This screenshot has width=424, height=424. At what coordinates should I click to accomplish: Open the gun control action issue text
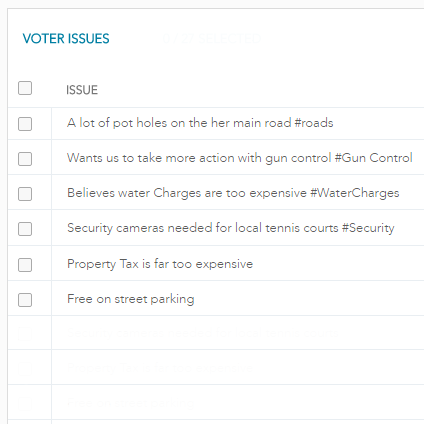(x=240, y=158)
